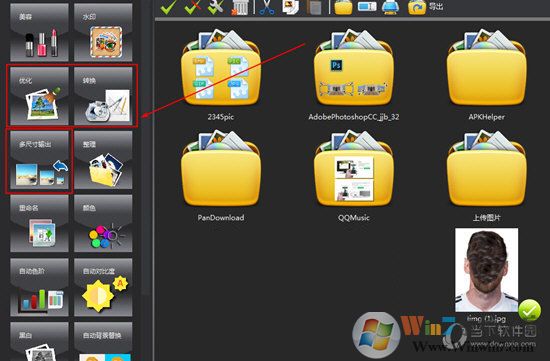Open the 颜色 (Color) tool tile
Image resolution: width=550 pixels, height=361 pixels.
(103, 223)
